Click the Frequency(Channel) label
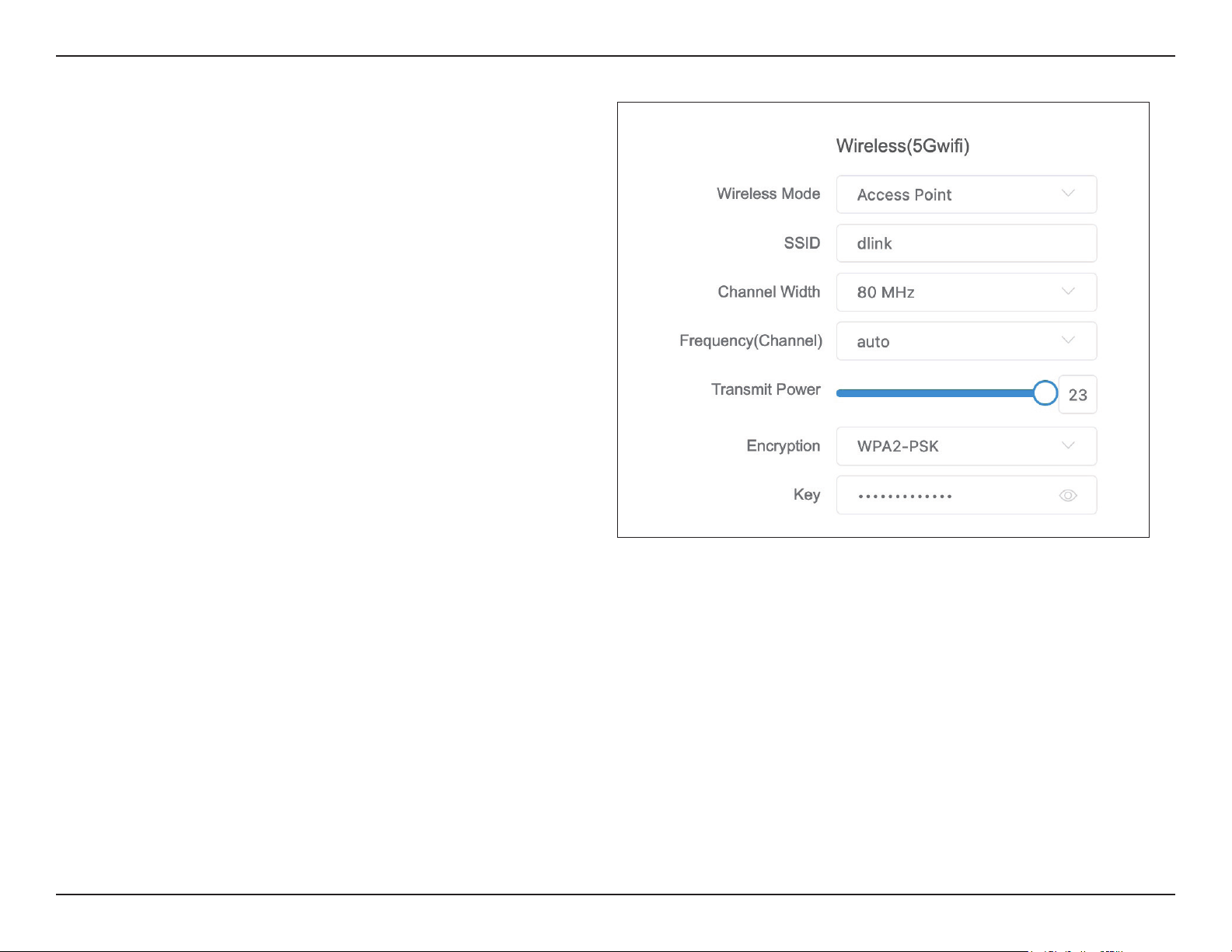 751,341
